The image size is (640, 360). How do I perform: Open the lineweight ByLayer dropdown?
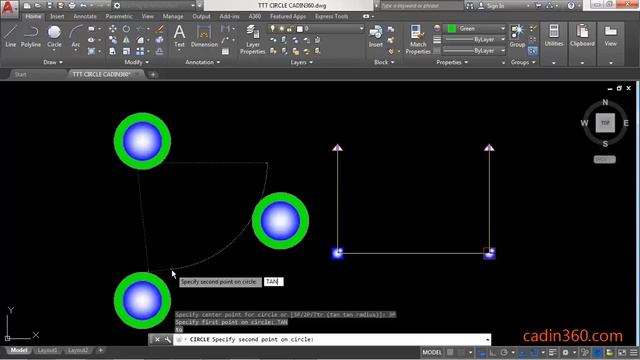point(474,40)
